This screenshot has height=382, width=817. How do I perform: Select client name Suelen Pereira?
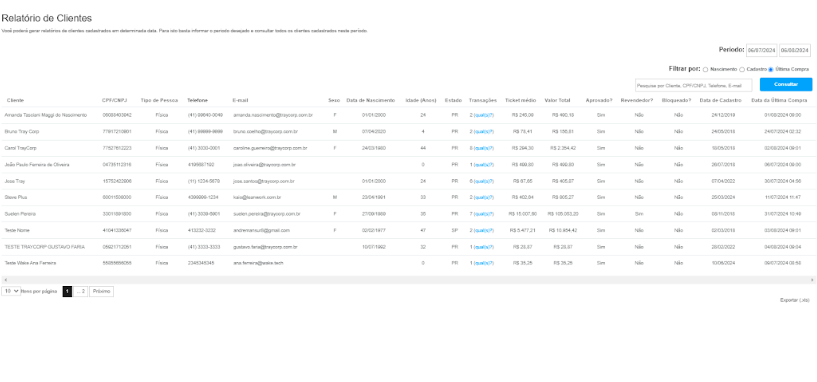[20, 214]
